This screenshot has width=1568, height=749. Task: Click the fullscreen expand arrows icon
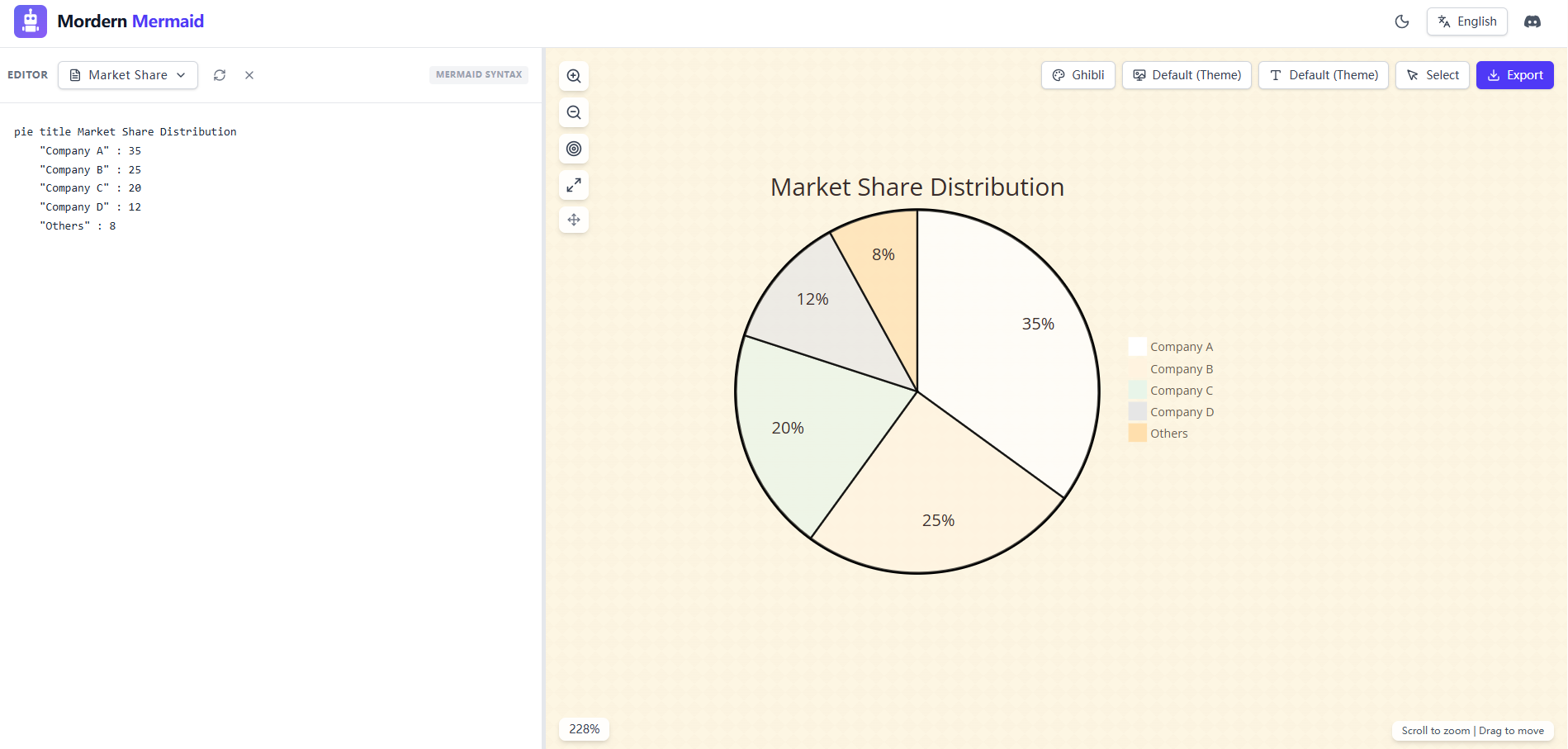pyautogui.click(x=574, y=185)
